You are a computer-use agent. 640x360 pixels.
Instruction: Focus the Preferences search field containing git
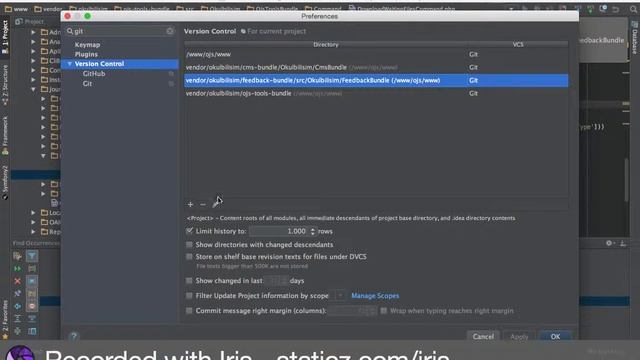120,31
